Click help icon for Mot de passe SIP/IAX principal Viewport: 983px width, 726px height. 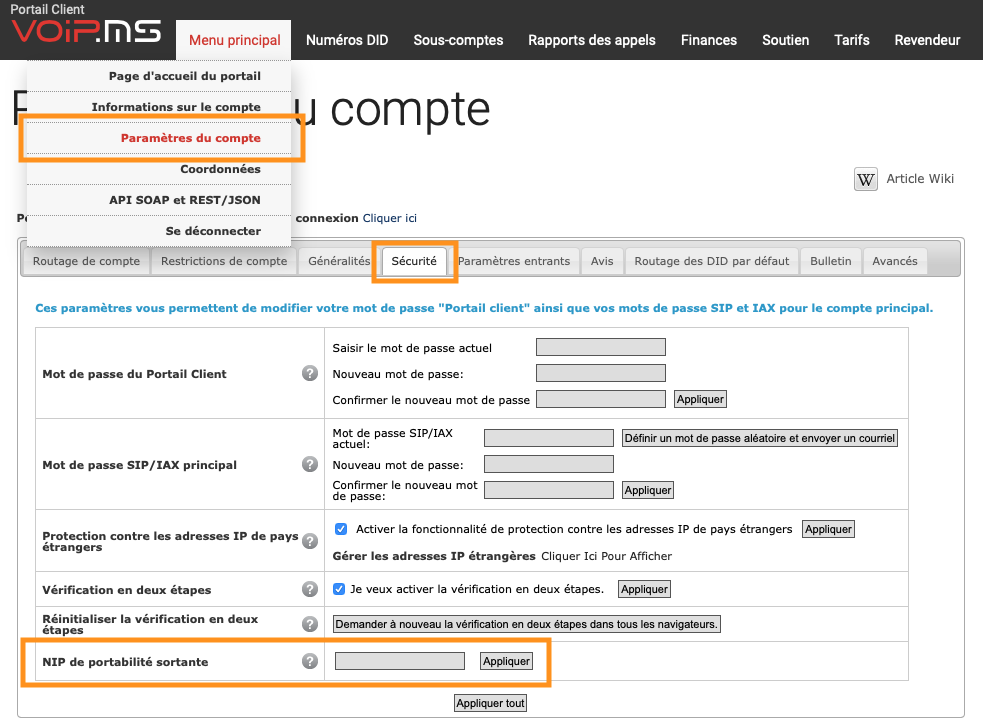coord(310,464)
